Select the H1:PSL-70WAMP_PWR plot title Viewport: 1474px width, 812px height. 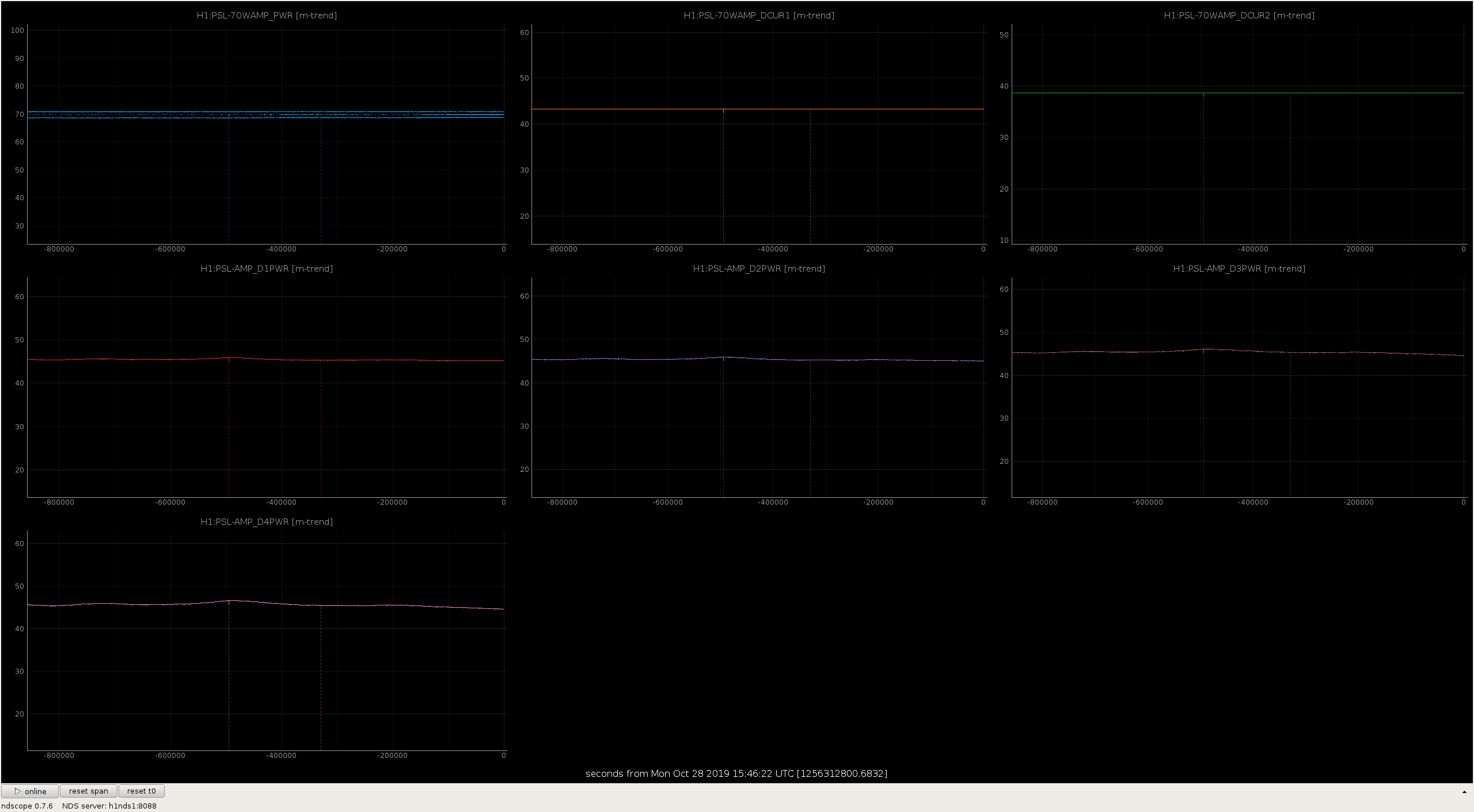(x=267, y=16)
